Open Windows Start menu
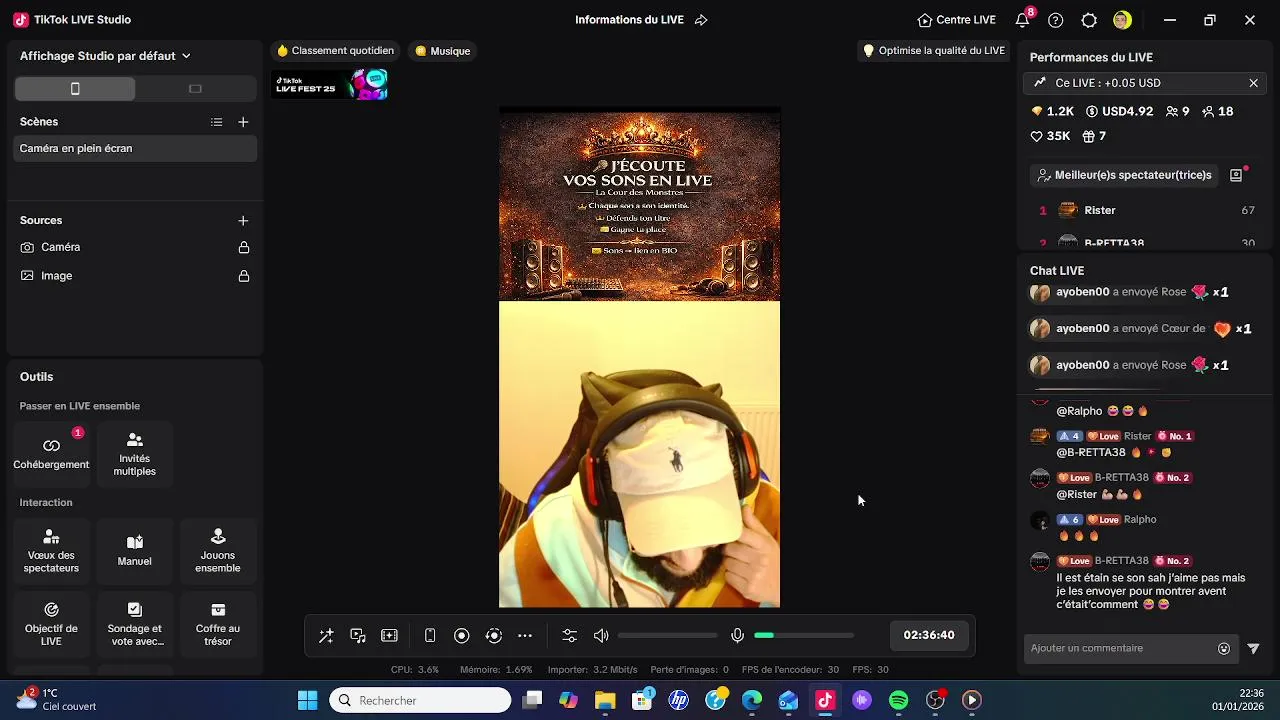1280x720 pixels. (307, 700)
